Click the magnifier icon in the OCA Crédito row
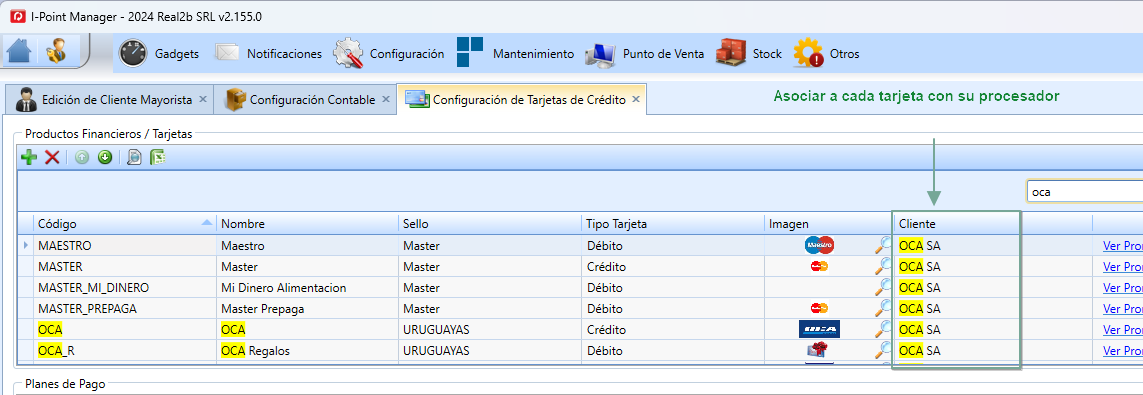 (x=883, y=329)
